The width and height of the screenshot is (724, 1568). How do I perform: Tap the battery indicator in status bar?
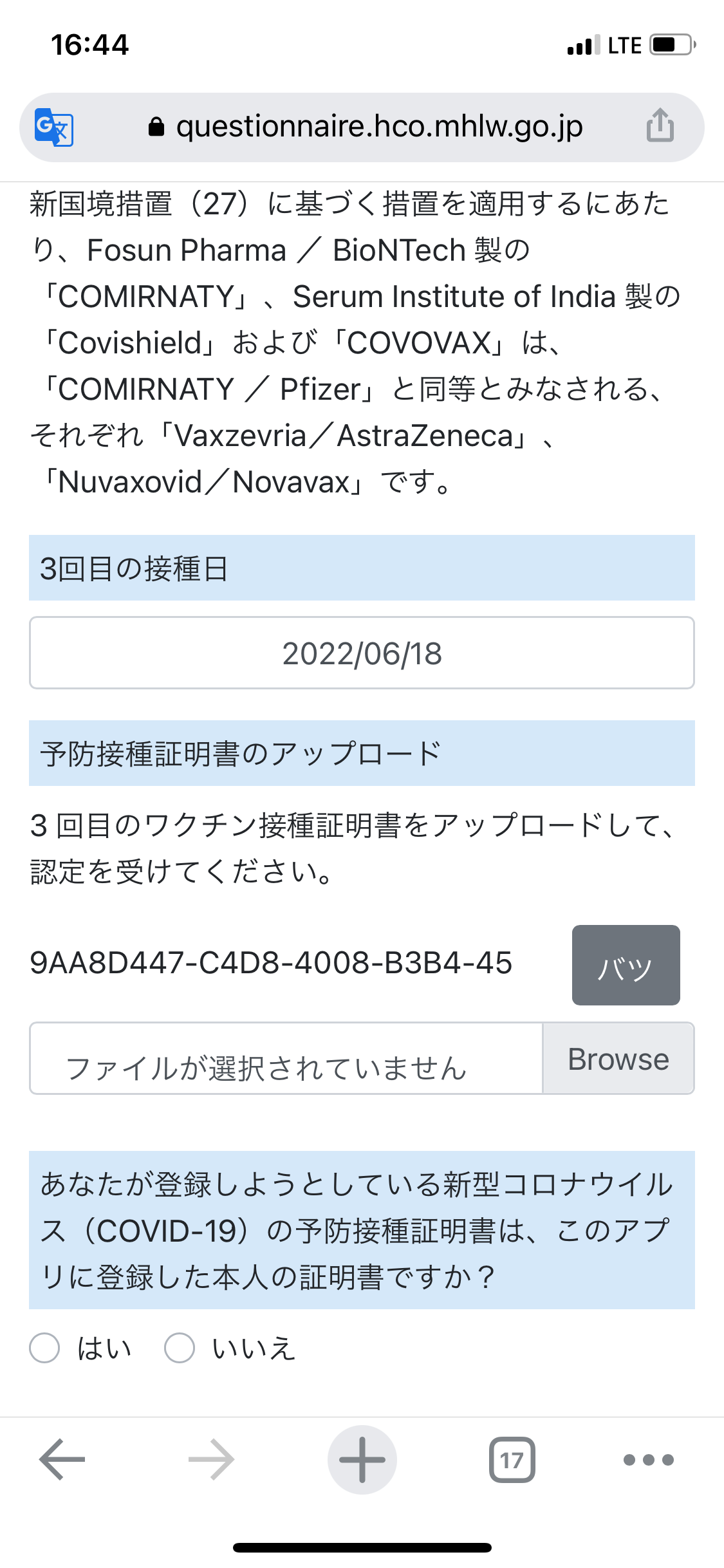(673, 45)
